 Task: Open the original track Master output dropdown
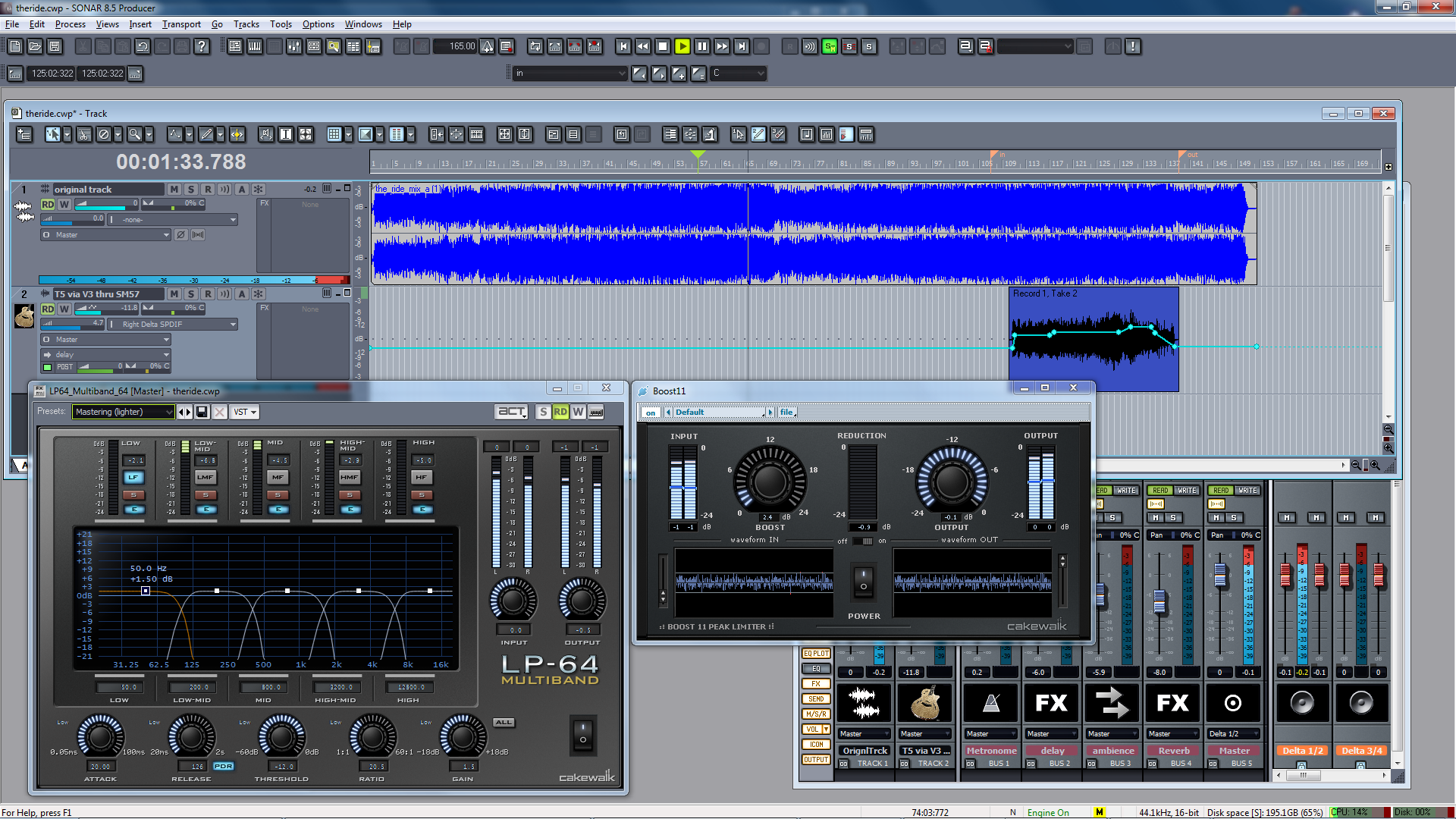pos(106,235)
